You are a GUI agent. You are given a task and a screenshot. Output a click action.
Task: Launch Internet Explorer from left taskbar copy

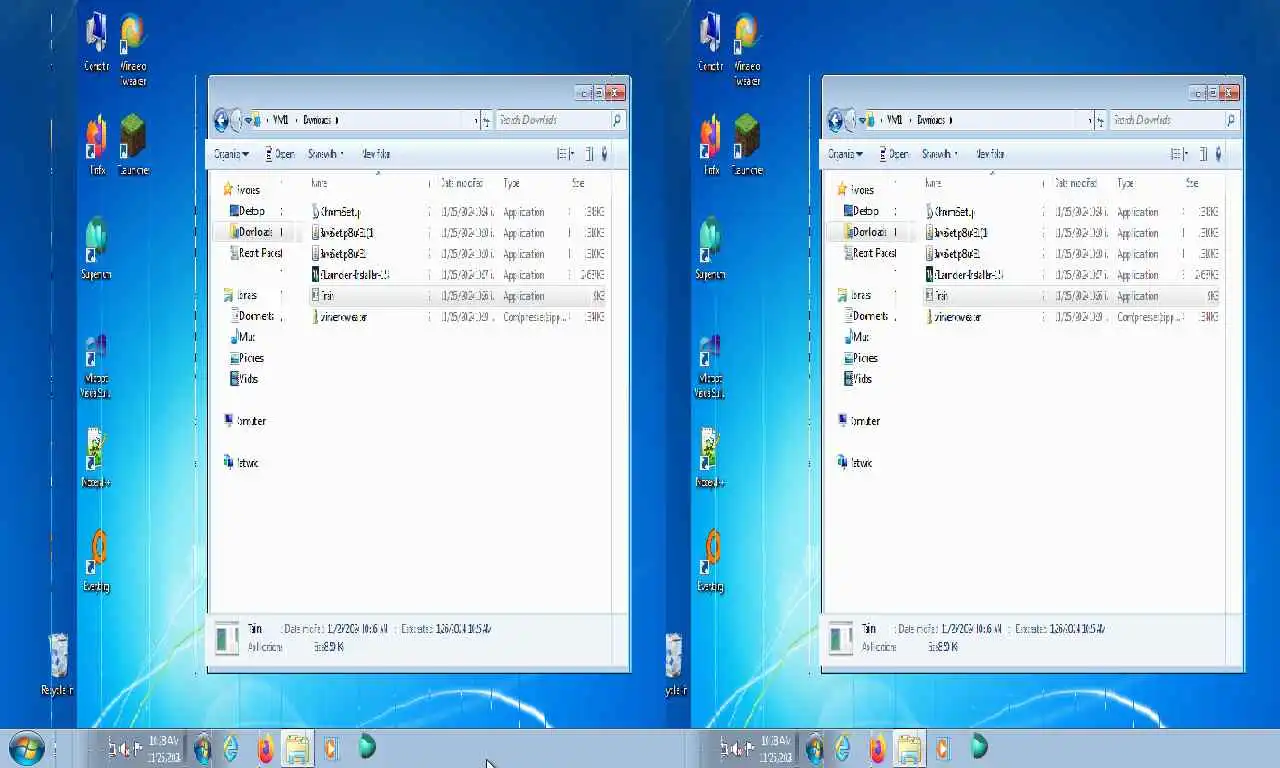pos(231,748)
